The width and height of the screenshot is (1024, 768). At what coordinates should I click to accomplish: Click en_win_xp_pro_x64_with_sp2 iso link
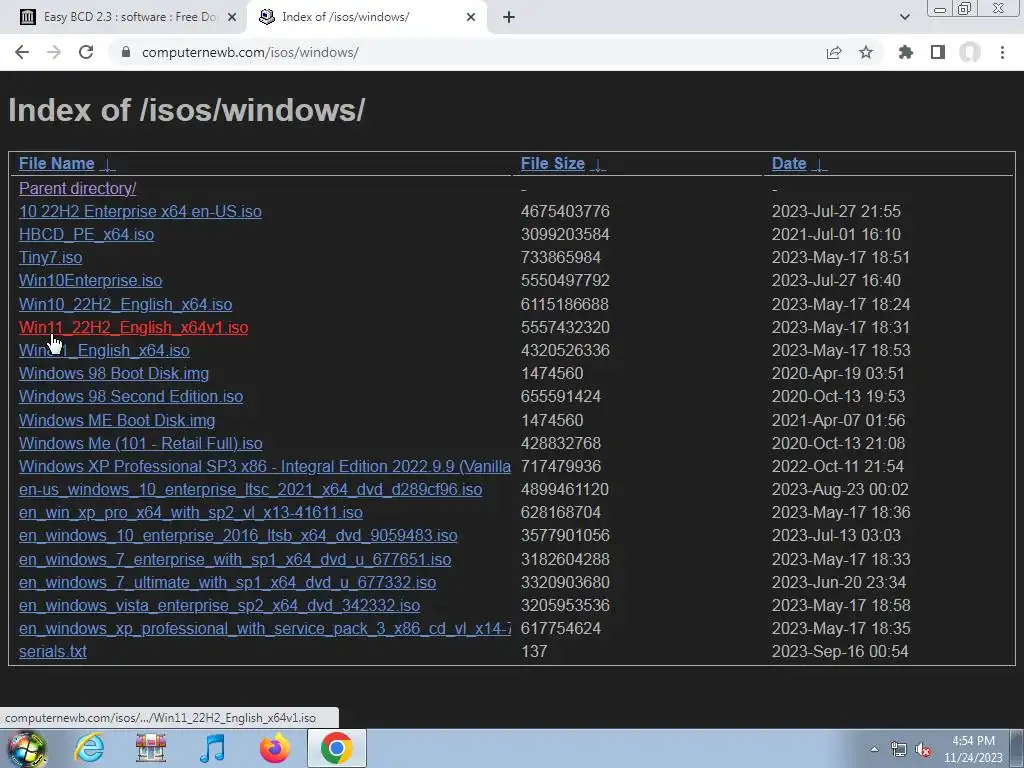coord(191,513)
